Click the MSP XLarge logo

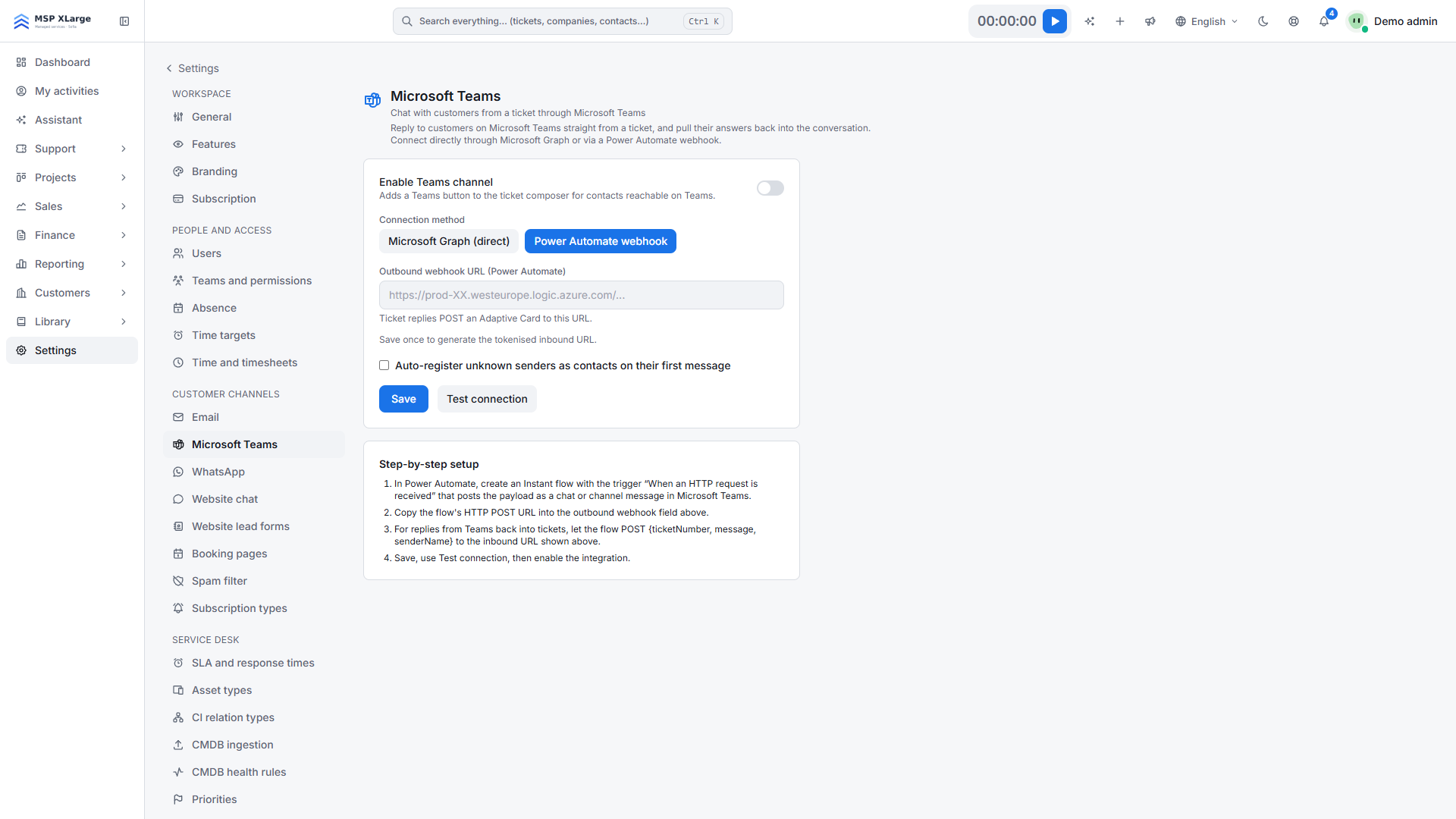click(52, 21)
